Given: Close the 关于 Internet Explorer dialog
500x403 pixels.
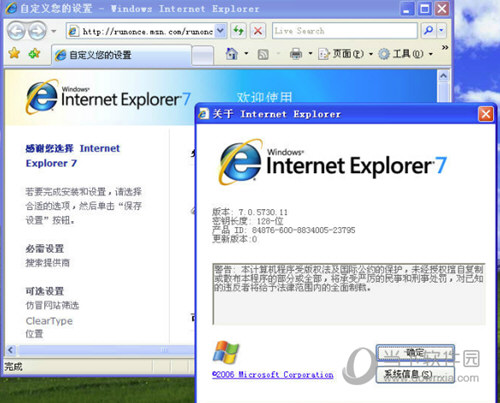Looking at the screenshot, I should coord(486,114).
